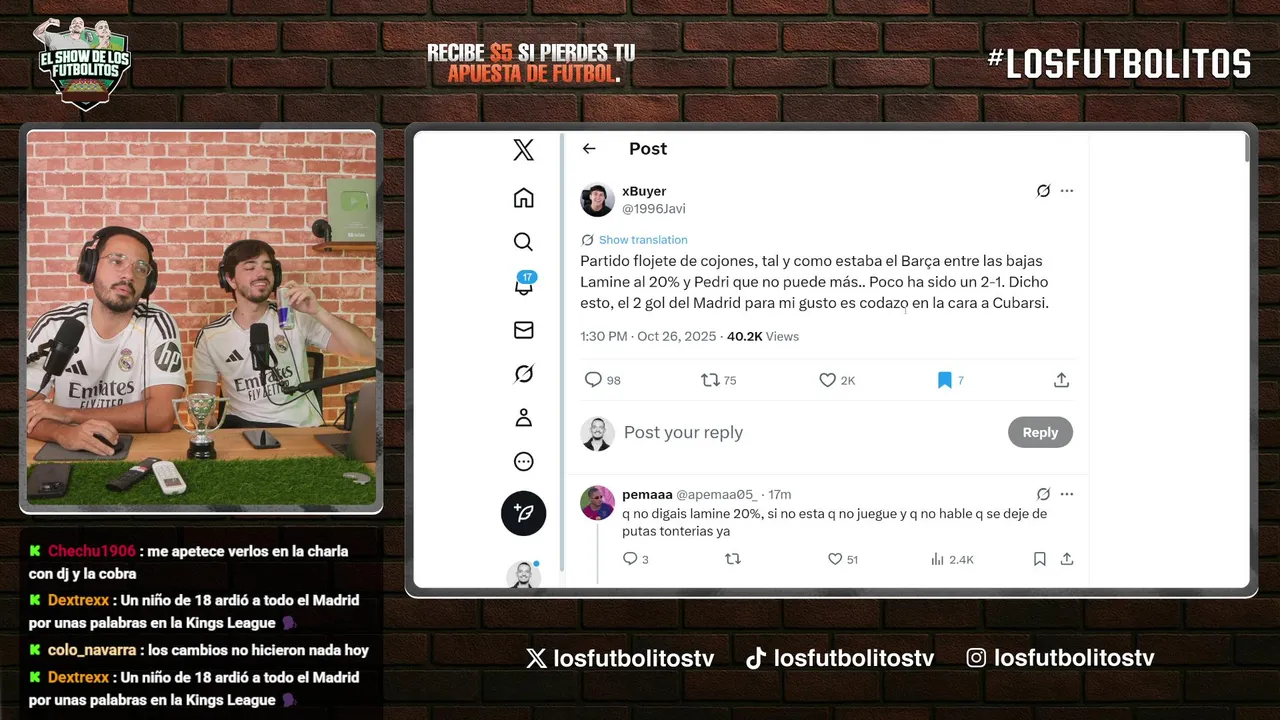Show translation of the post
The image size is (1280, 720).
tap(643, 240)
